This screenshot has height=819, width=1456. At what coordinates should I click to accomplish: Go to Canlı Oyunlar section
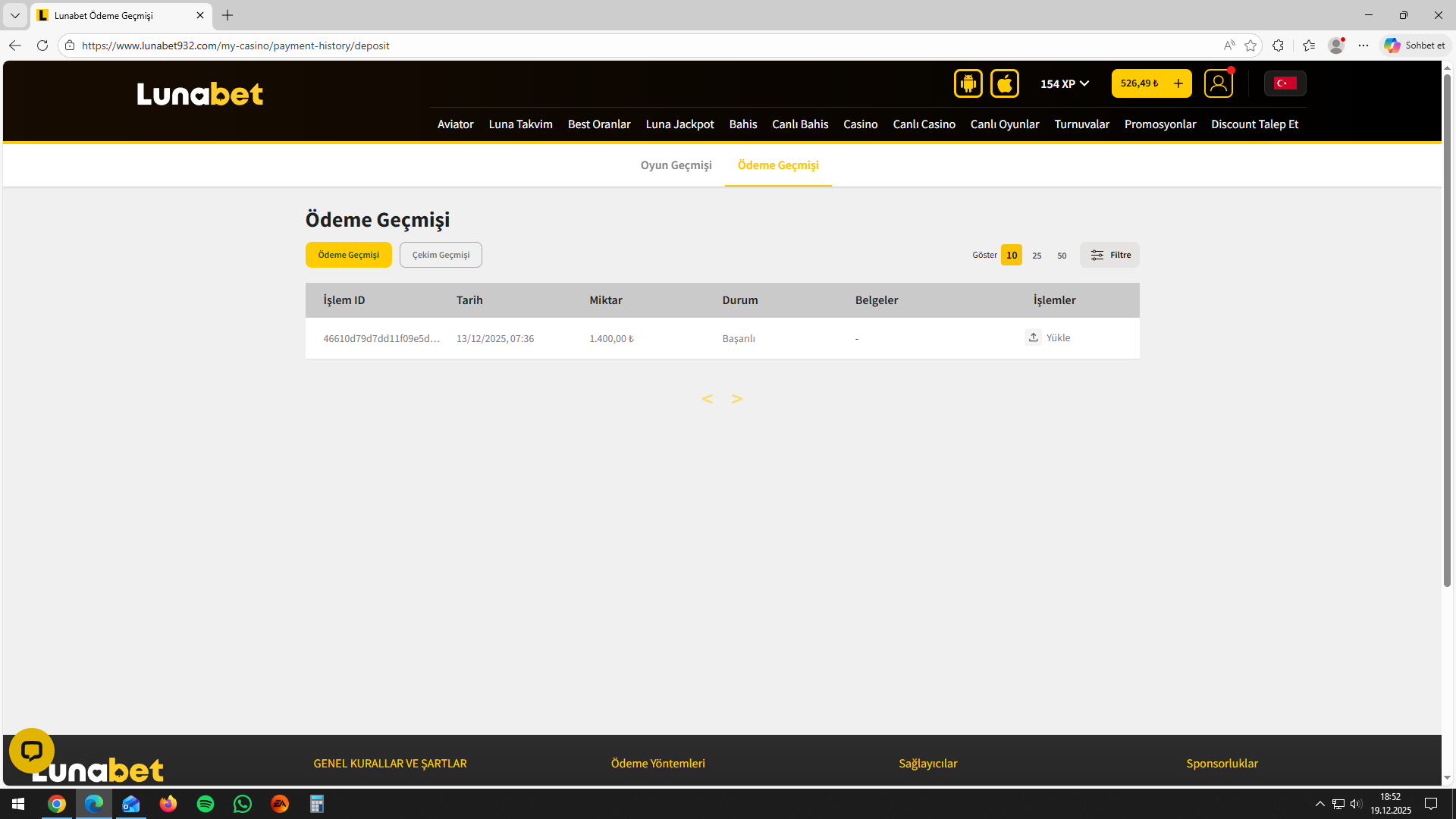coord(1005,124)
